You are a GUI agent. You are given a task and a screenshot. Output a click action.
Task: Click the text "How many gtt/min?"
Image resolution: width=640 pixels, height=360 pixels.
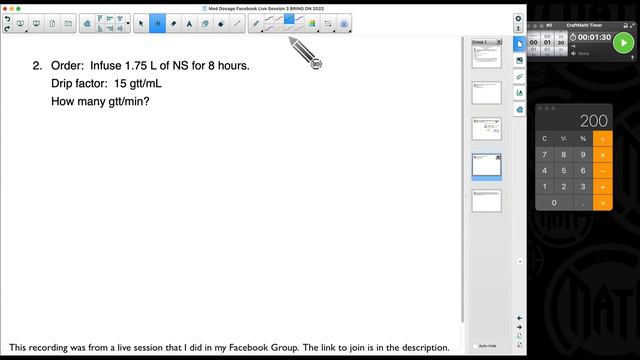click(x=100, y=102)
